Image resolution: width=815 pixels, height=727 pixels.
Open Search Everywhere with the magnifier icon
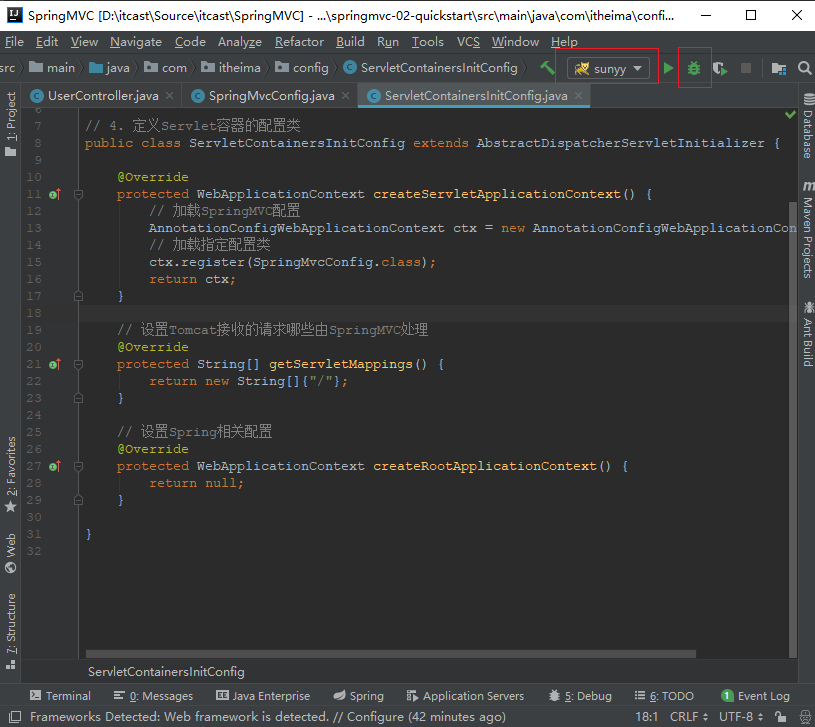(x=804, y=68)
